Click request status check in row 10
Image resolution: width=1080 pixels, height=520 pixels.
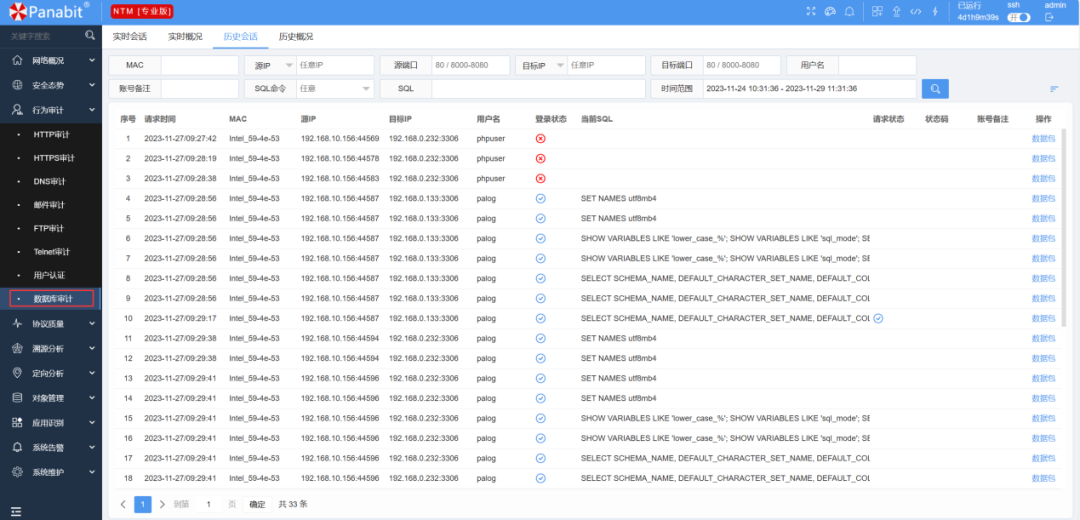[878, 319]
